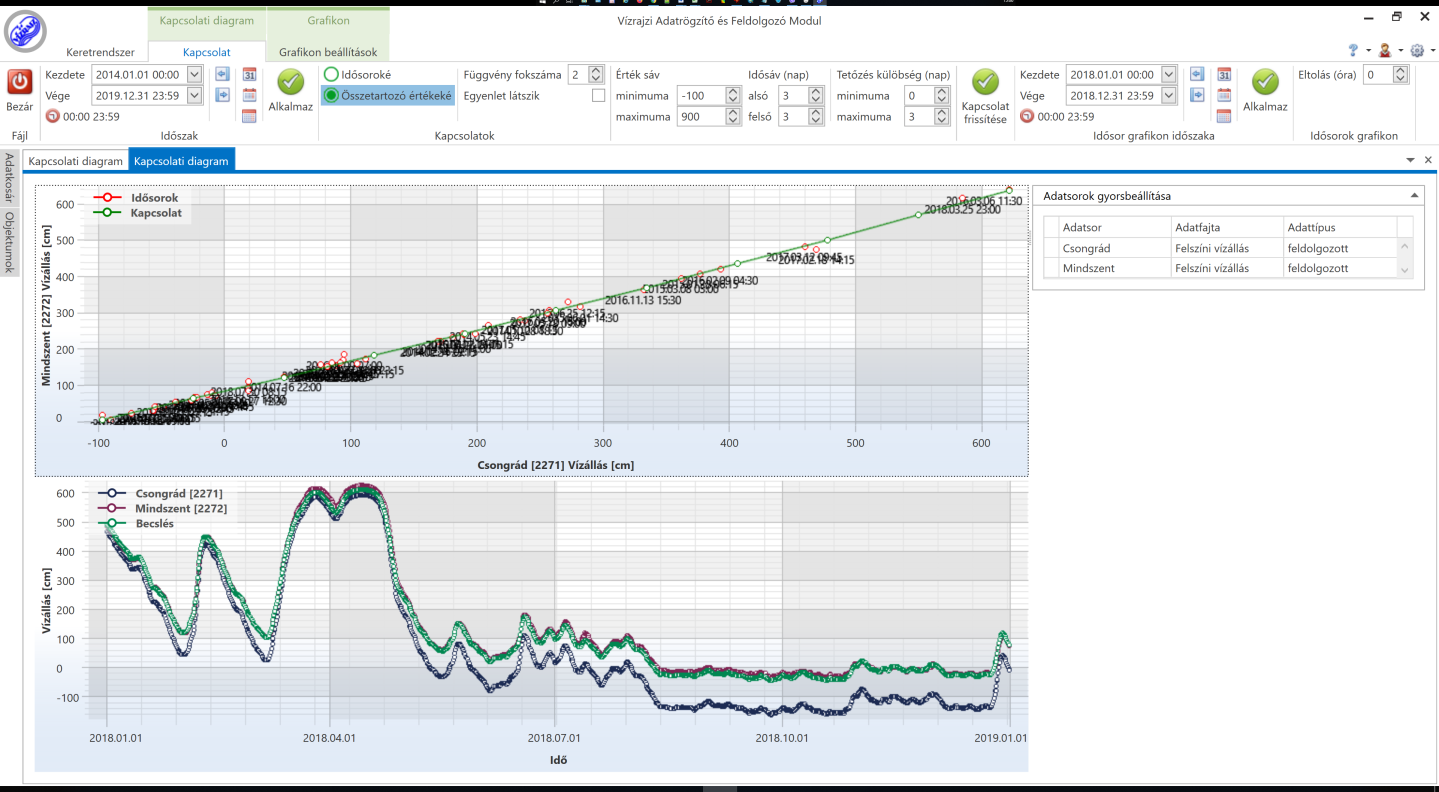Viewport: 1439px width, 792px height.
Task: Click bottom calendar grid icon in Idősor grafikon időszaka
Action: point(1224,116)
